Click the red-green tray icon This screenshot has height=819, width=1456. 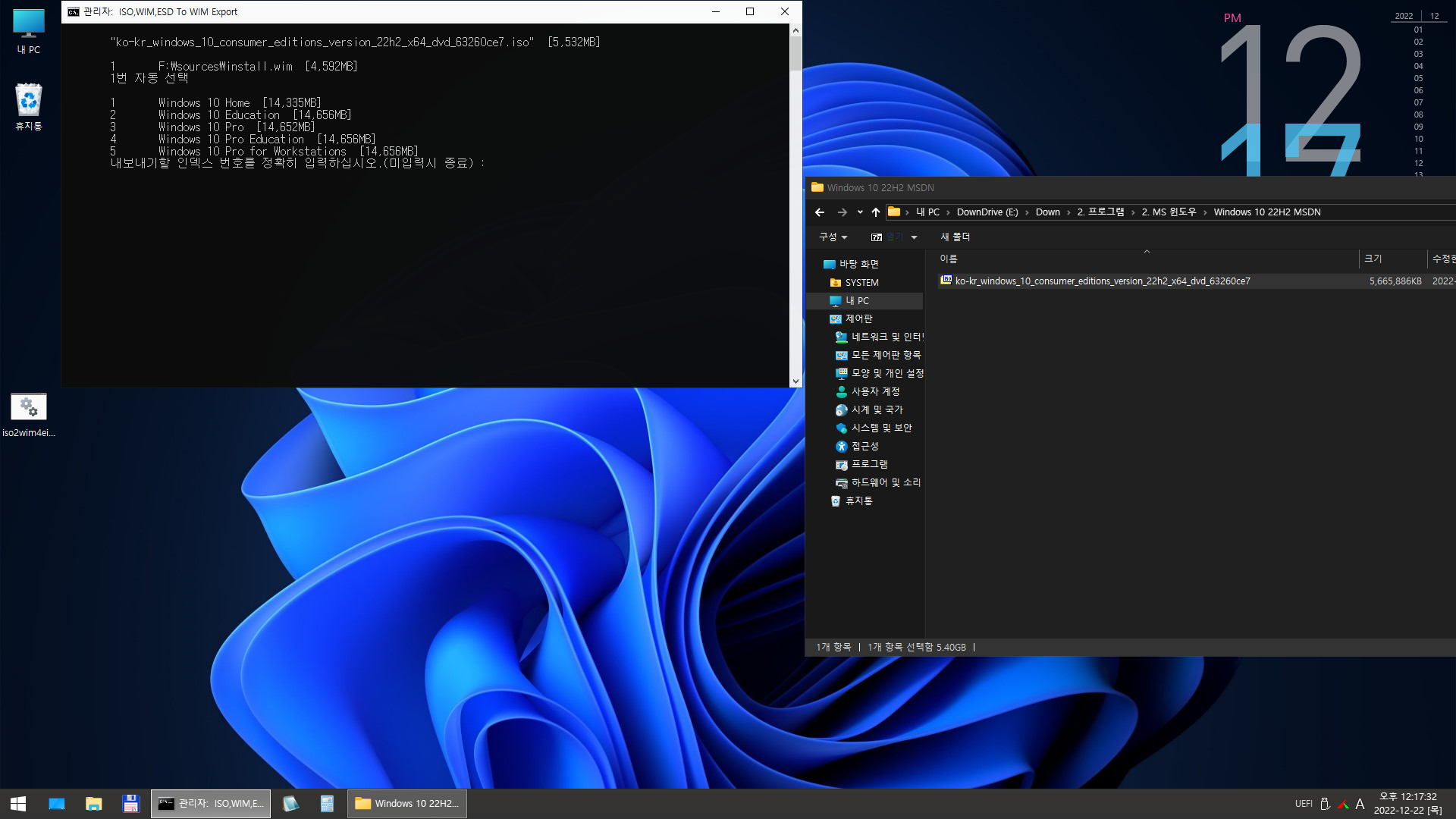pyautogui.click(x=1343, y=804)
